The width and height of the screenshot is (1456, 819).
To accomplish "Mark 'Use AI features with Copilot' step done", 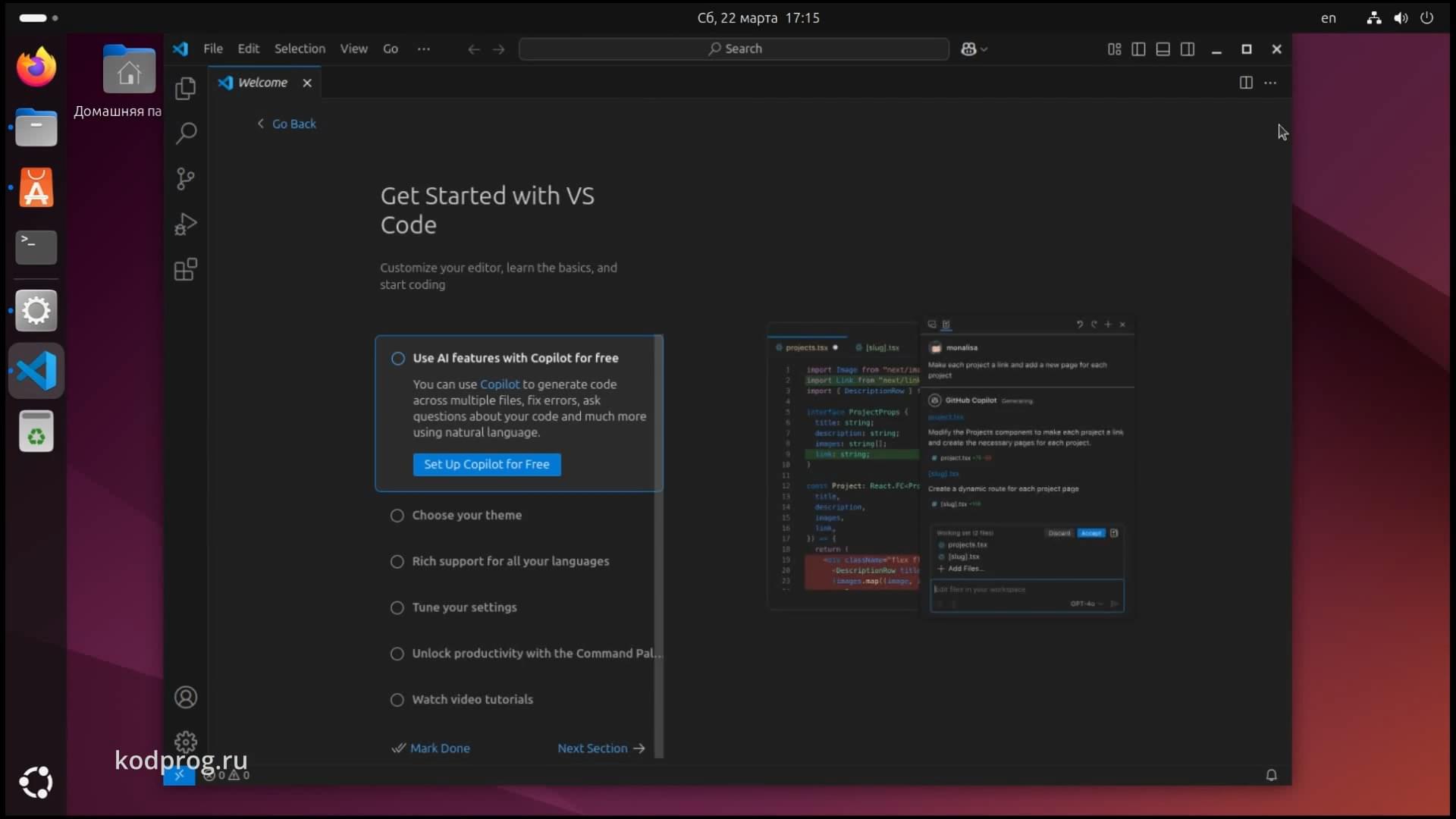I will click(x=398, y=359).
